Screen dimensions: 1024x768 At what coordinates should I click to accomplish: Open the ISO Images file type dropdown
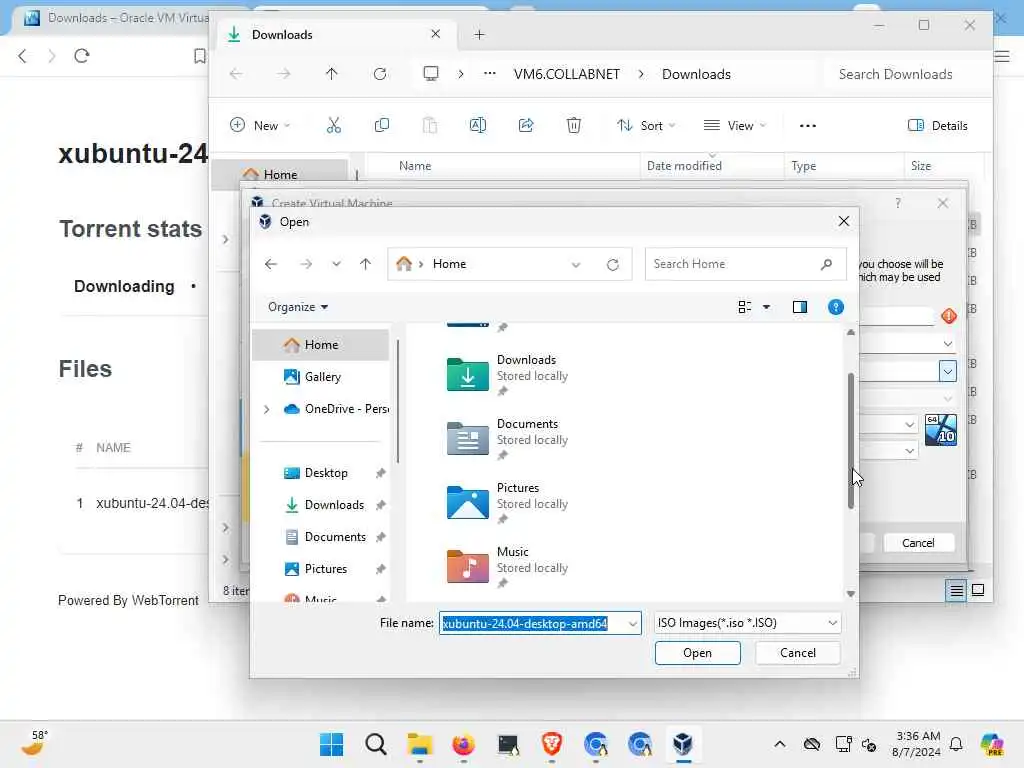[x=748, y=623]
